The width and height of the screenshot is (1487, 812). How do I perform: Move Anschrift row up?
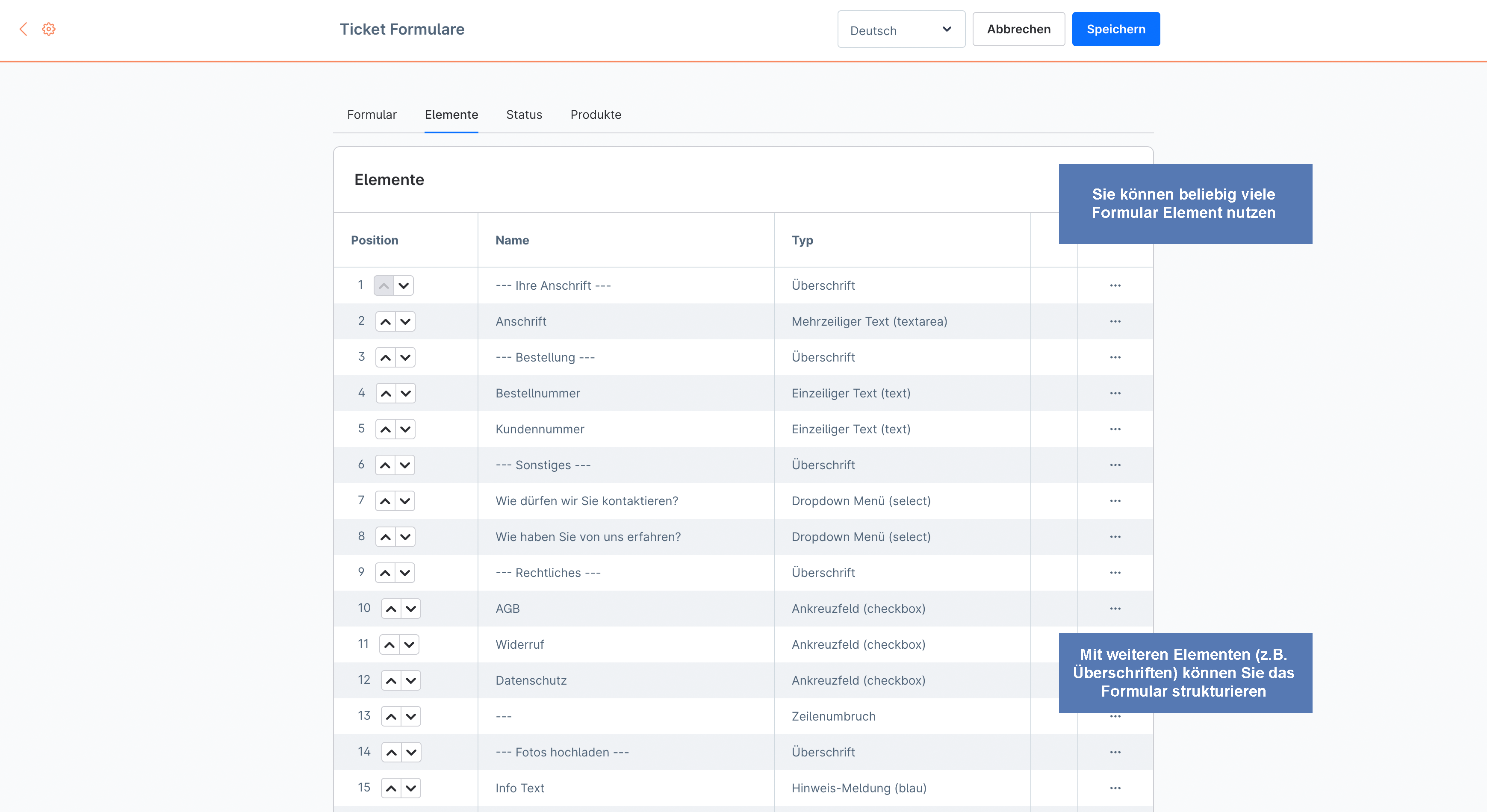coord(386,321)
